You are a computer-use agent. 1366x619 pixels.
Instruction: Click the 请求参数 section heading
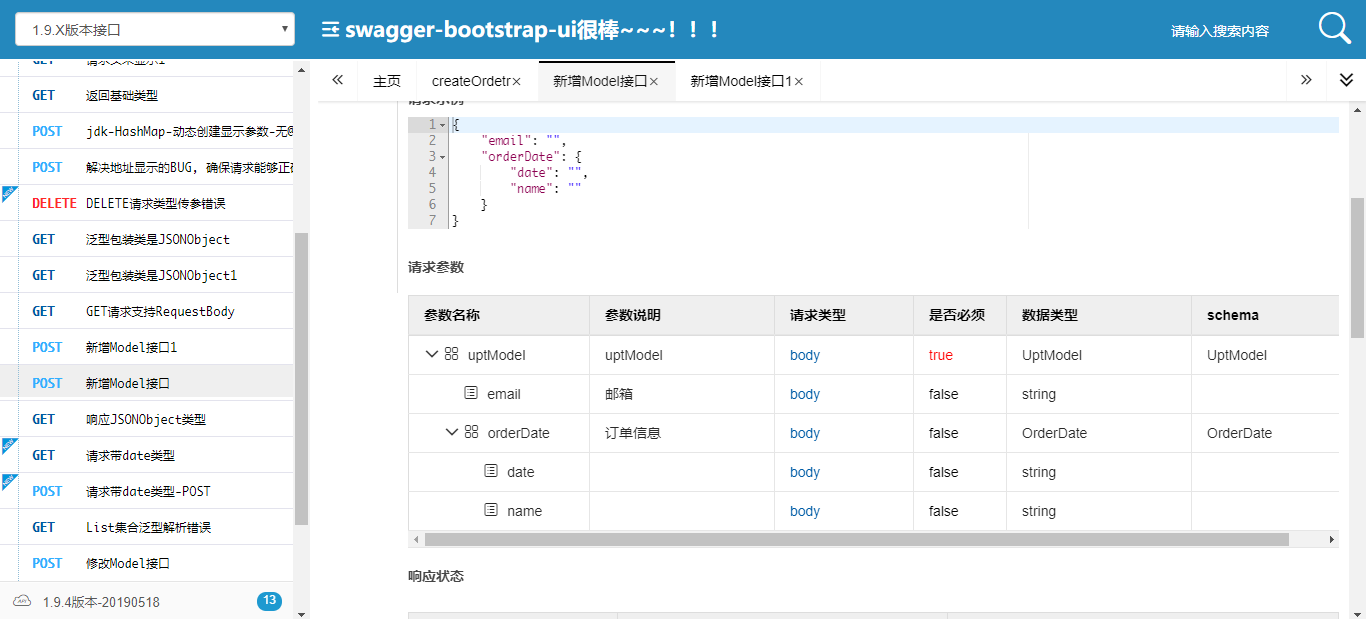tap(436, 267)
